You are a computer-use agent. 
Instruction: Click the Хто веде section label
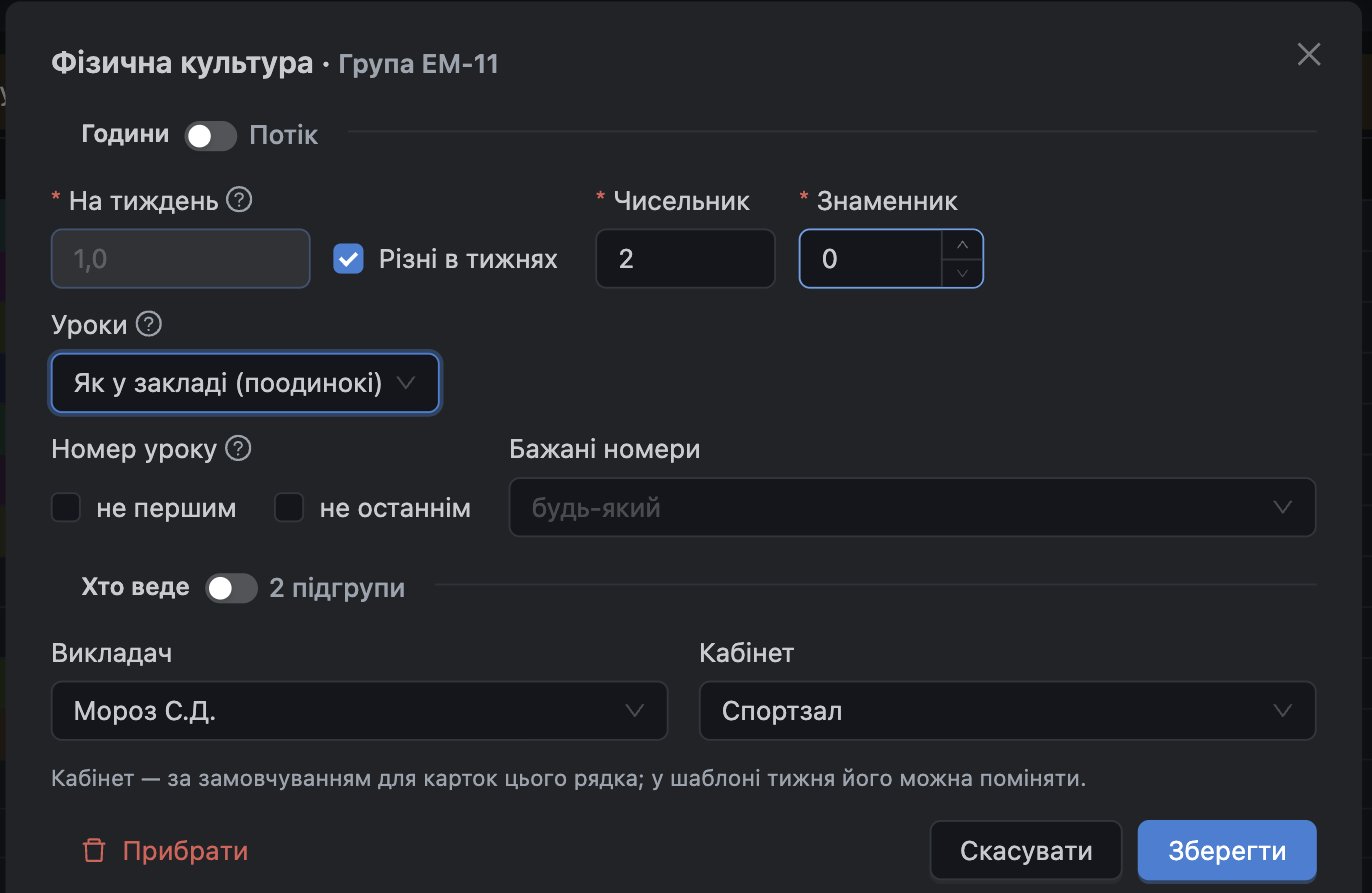(135, 587)
